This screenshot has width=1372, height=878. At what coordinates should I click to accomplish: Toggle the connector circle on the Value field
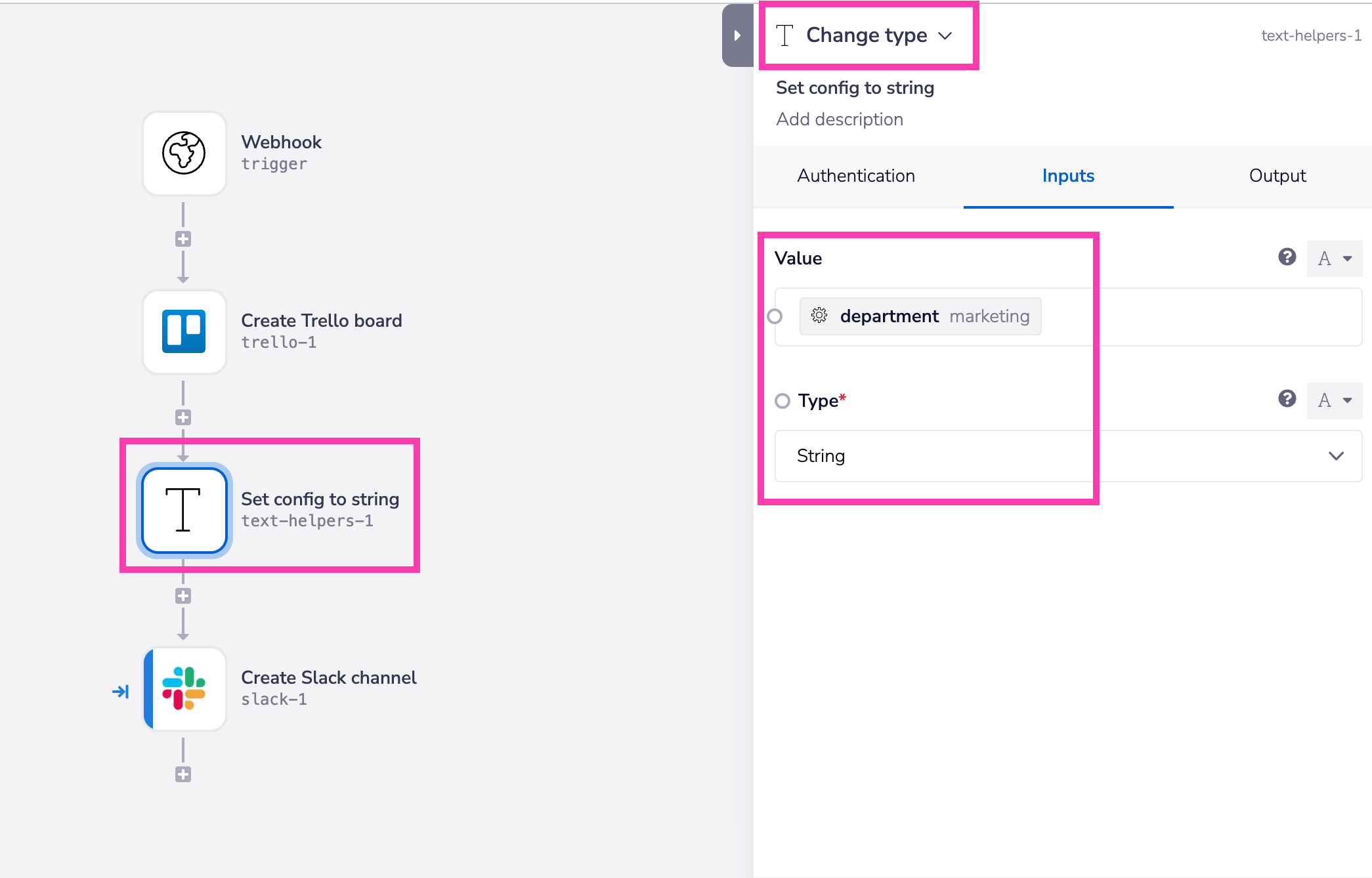pyautogui.click(x=775, y=316)
